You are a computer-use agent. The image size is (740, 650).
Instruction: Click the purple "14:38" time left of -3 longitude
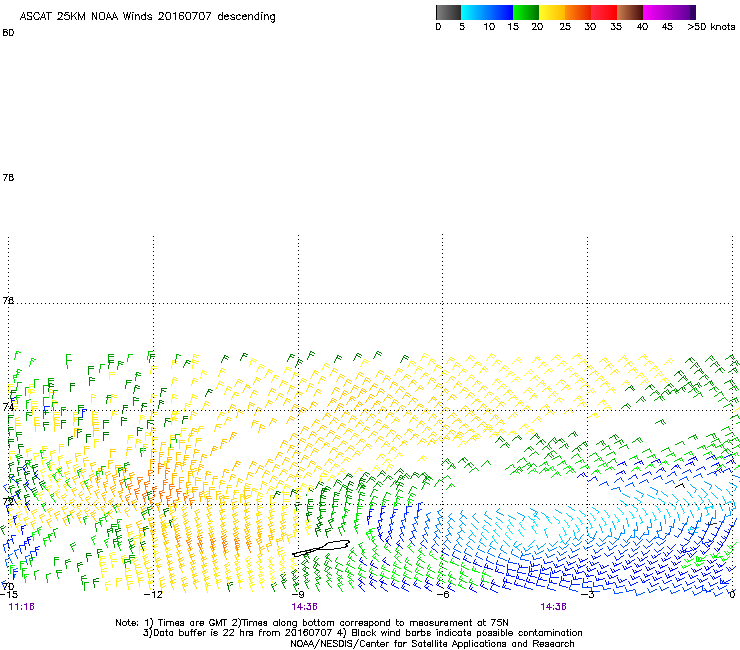click(x=554, y=607)
